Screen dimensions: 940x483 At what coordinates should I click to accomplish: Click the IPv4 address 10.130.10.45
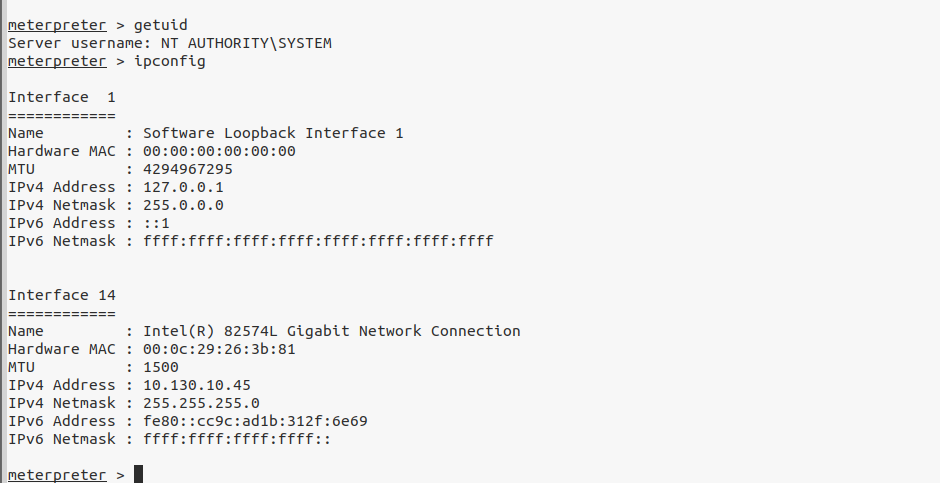pyautogui.click(x=197, y=385)
